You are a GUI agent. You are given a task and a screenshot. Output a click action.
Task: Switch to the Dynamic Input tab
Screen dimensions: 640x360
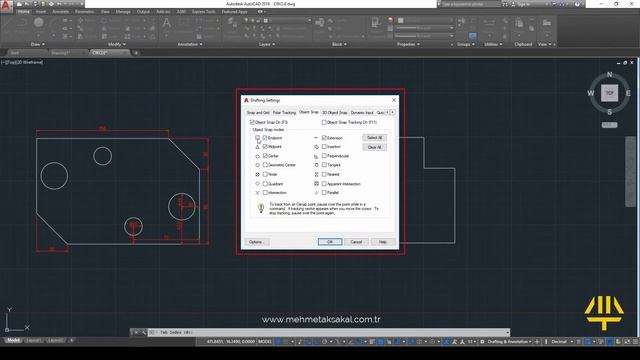pyautogui.click(x=362, y=112)
